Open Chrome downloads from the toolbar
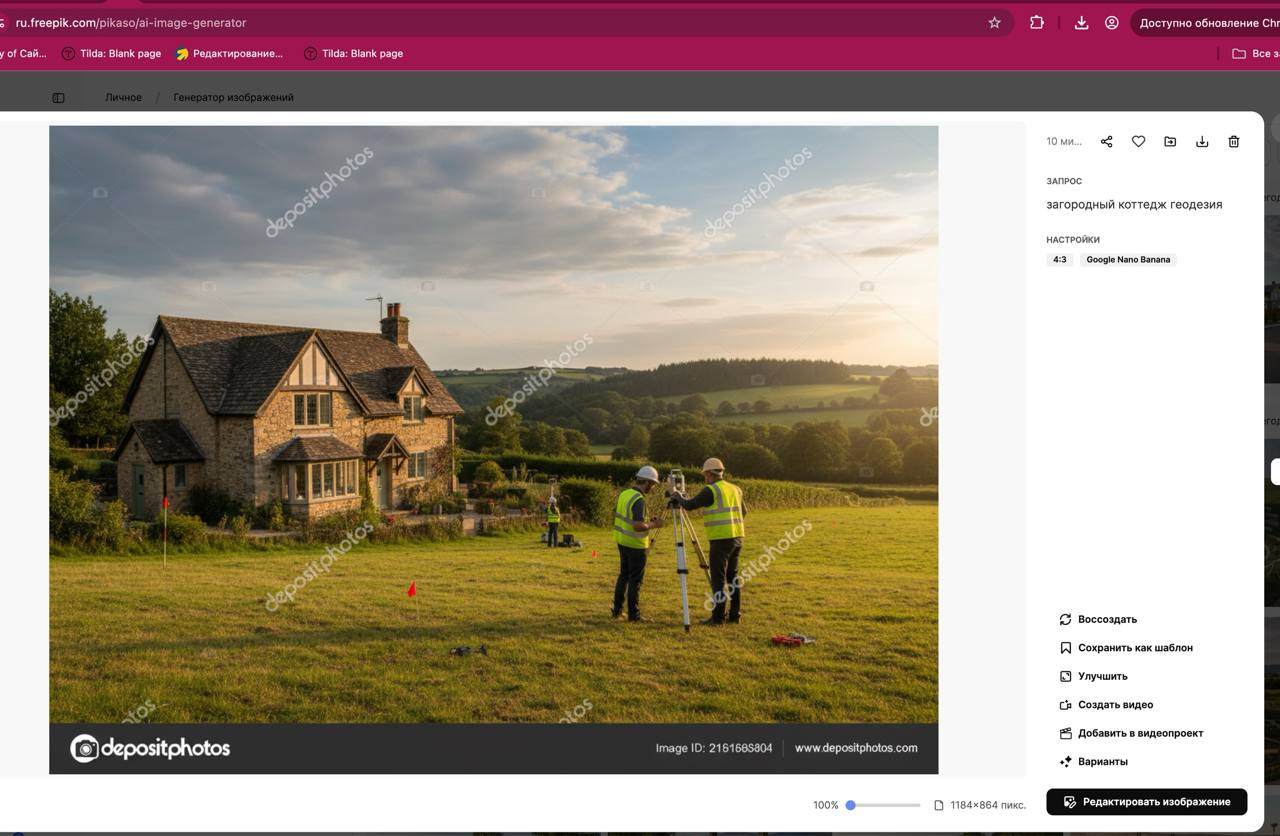Viewport: 1280px width, 836px height. click(1081, 23)
